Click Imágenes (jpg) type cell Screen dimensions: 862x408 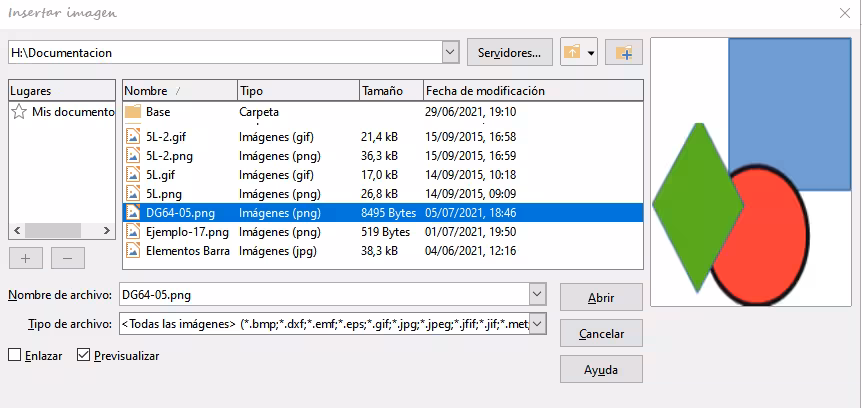pyautogui.click(x=278, y=251)
